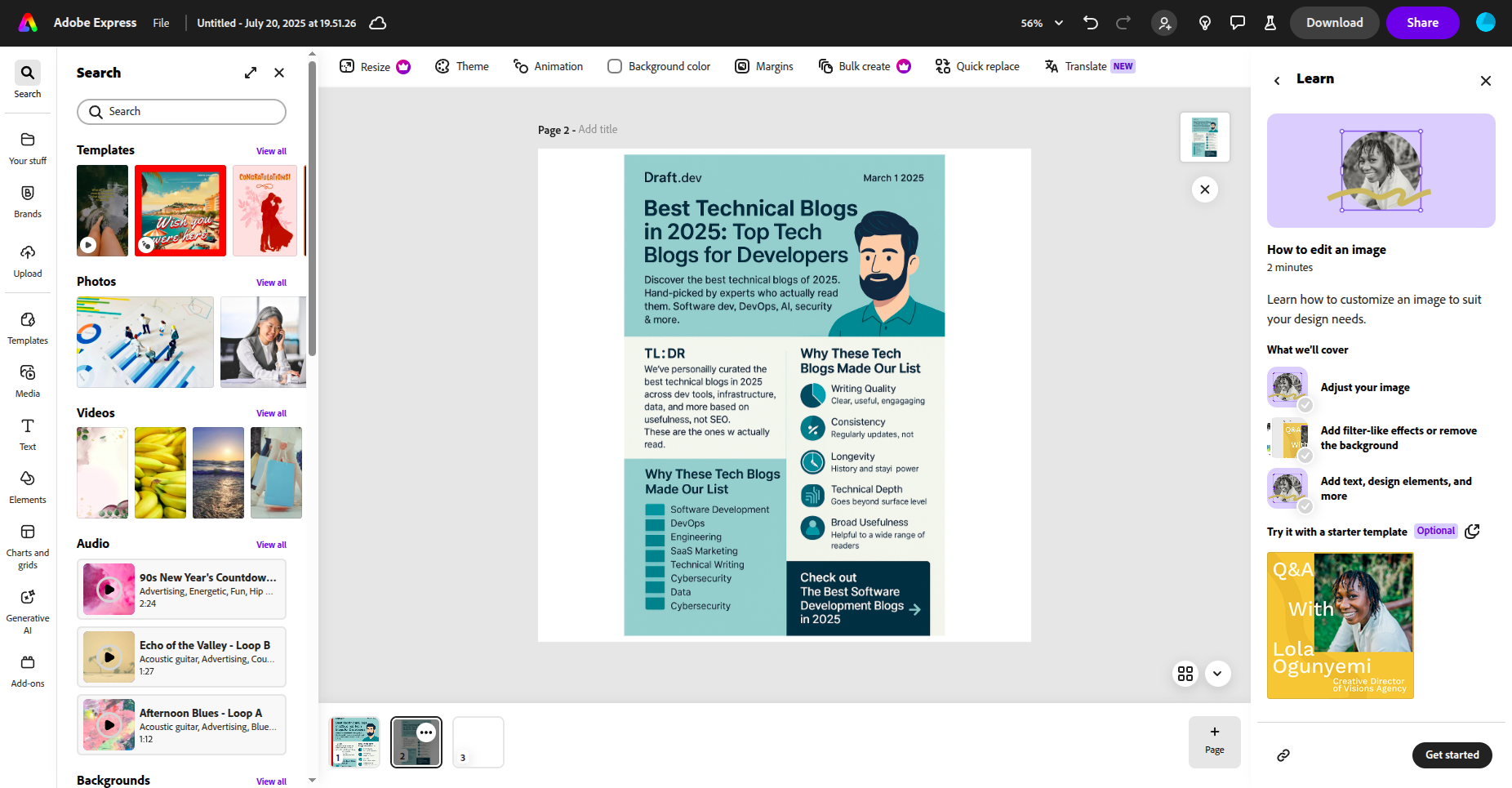Image resolution: width=1512 pixels, height=788 pixels.
Task: Open the Generative AI panel
Action: 28,611
